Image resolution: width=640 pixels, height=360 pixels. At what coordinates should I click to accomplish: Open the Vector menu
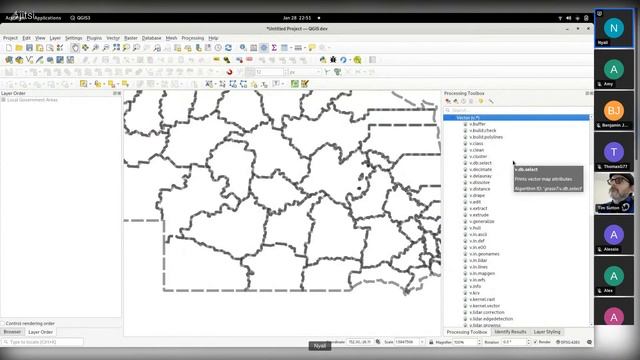(x=113, y=38)
